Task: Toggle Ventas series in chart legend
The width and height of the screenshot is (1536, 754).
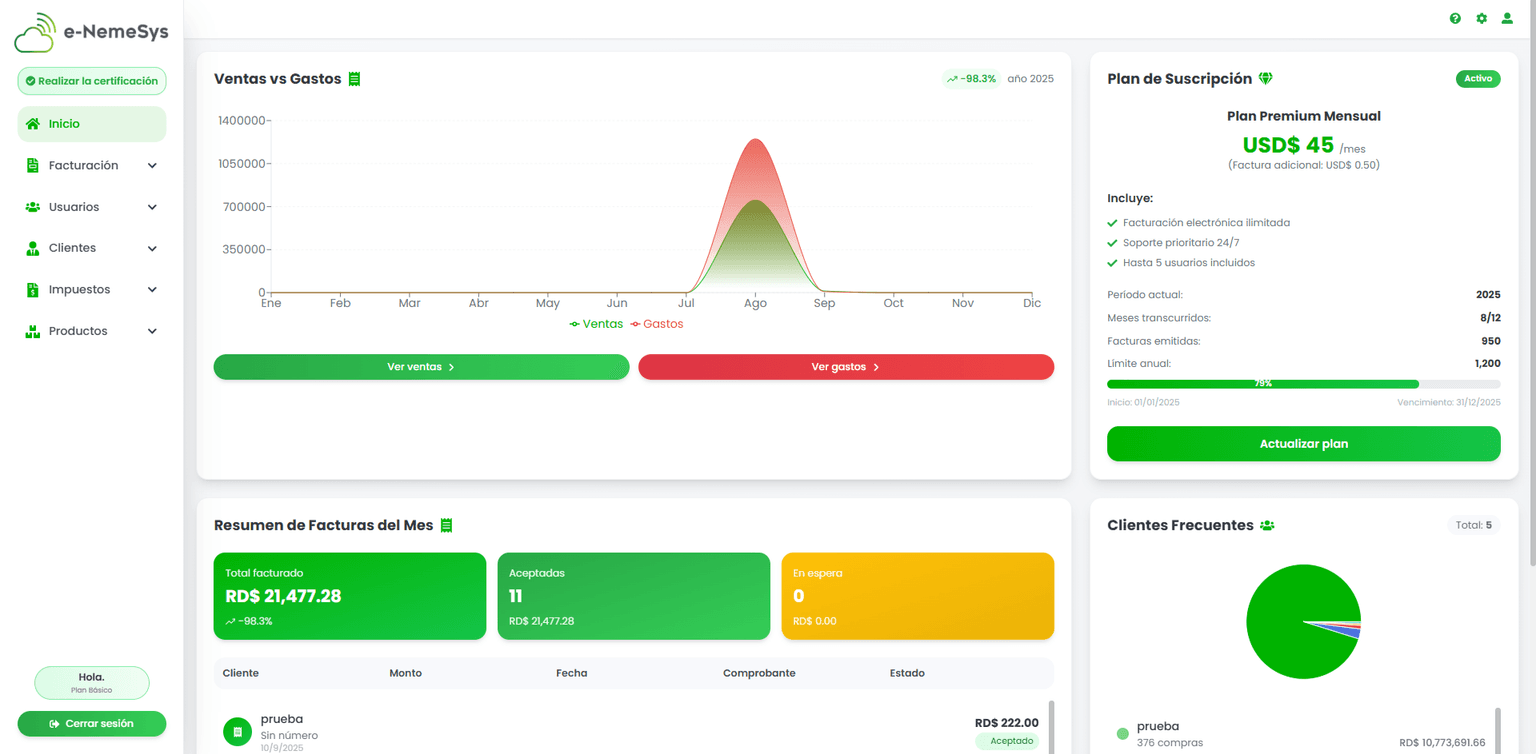Action: pyautogui.click(x=596, y=324)
